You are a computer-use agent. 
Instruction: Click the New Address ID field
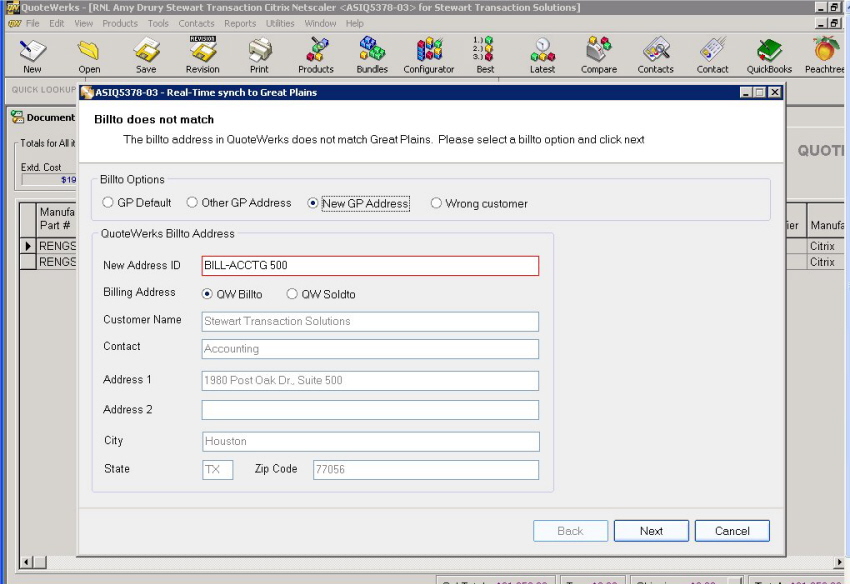pyautogui.click(x=370, y=266)
